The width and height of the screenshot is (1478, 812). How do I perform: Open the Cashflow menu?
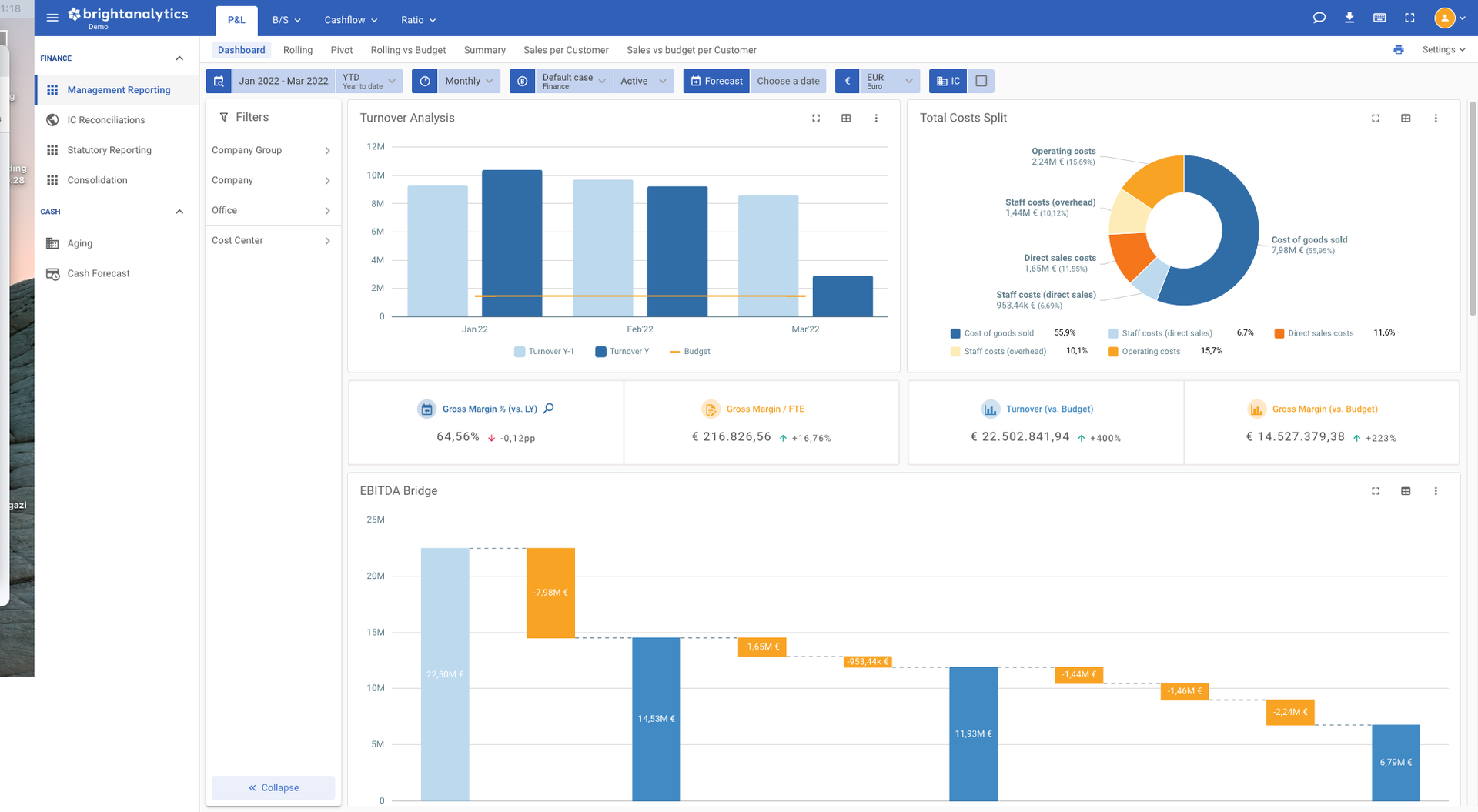(x=350, y=20)
